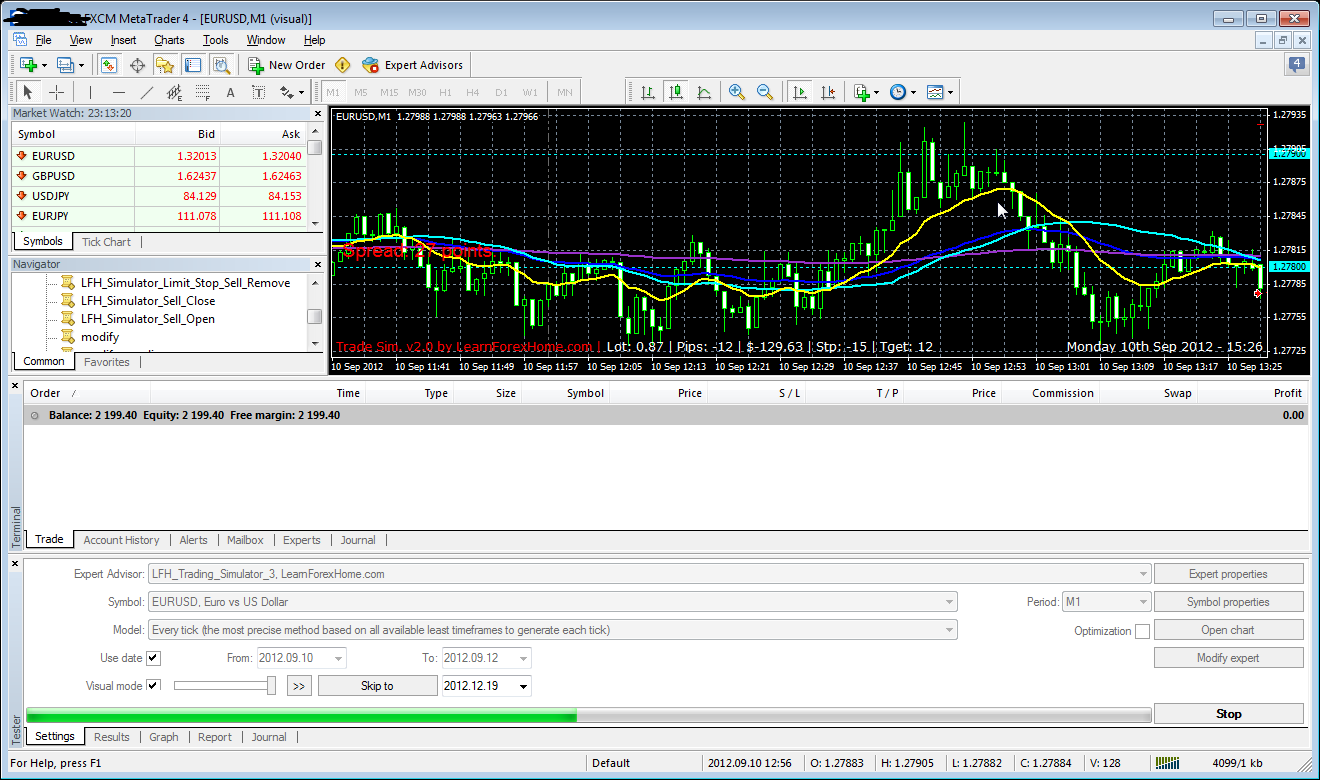
Task: Click the Skip to button
Action: (x=377, y=686)
